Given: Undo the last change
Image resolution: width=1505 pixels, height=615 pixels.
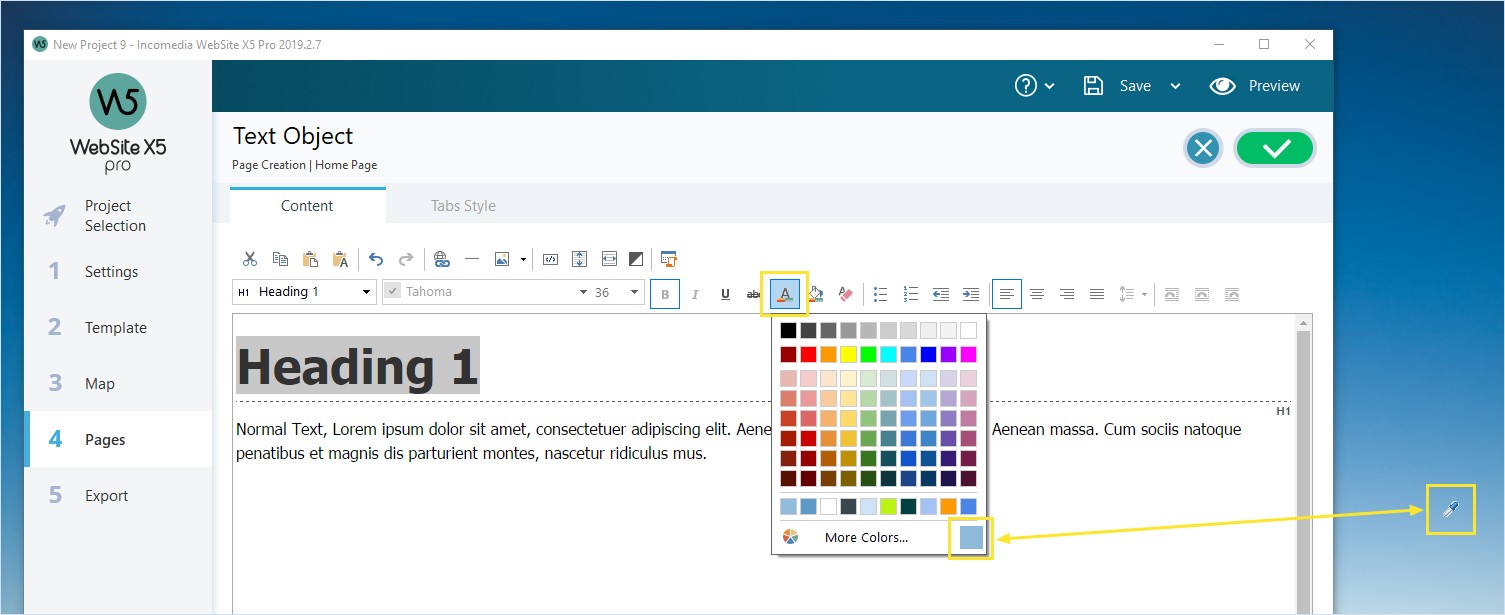Looking at the screenshot, I should pyautogui.click(x=375, y=258).
